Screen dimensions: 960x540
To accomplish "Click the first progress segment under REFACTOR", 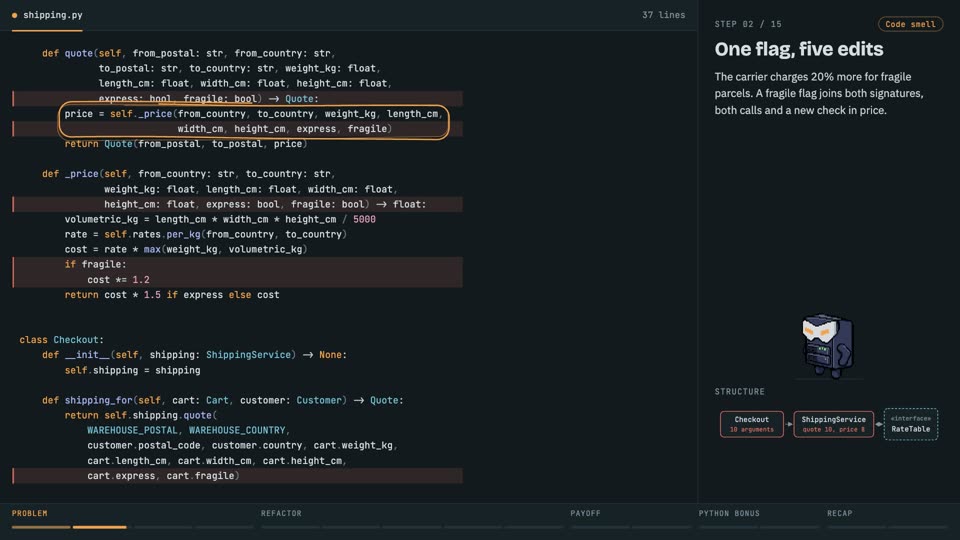I will point(289,527).
